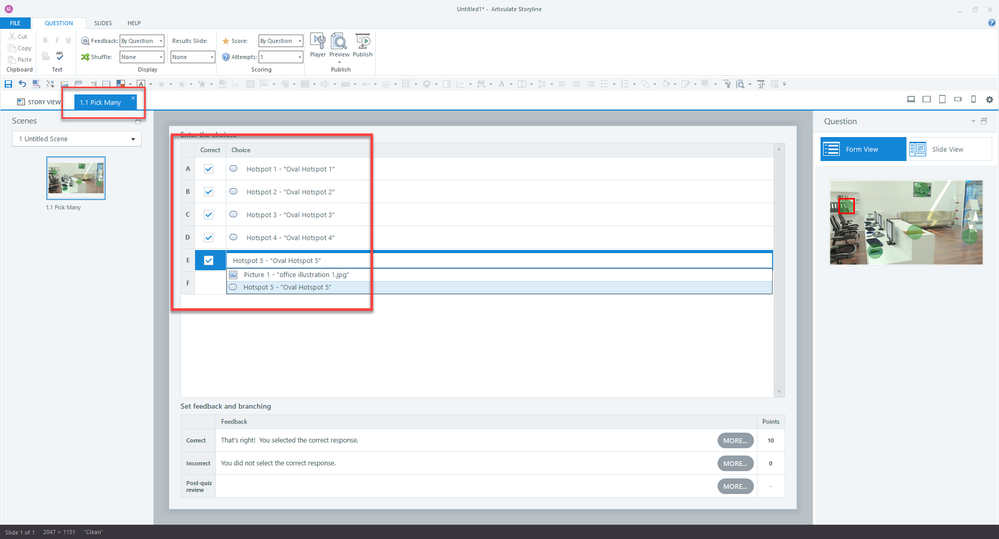The height and width of the screenshot is (539, 999).
Task: Switch to desktop device preview icon
Action: tap(911, 99)
